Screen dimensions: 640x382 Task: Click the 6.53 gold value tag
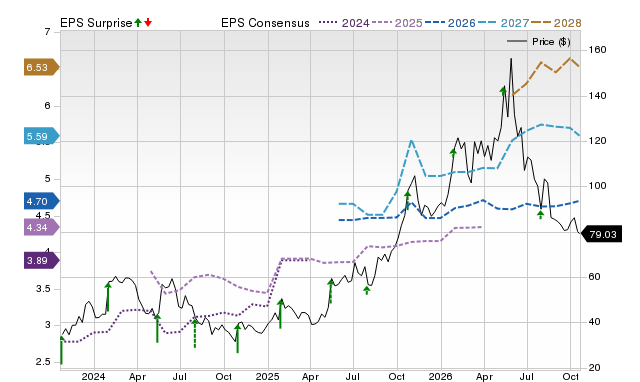tap(42, 67)
